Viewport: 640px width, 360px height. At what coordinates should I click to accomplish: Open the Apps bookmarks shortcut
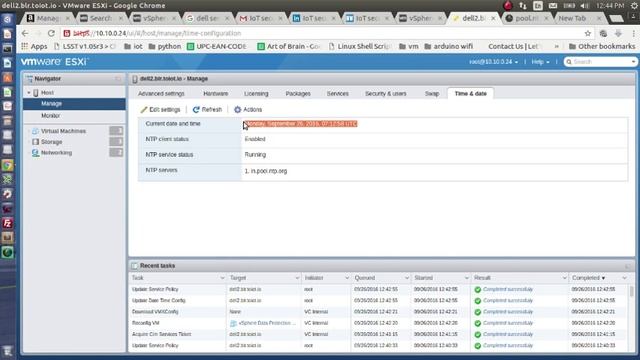pyautogui.click(x=34, y=47)
